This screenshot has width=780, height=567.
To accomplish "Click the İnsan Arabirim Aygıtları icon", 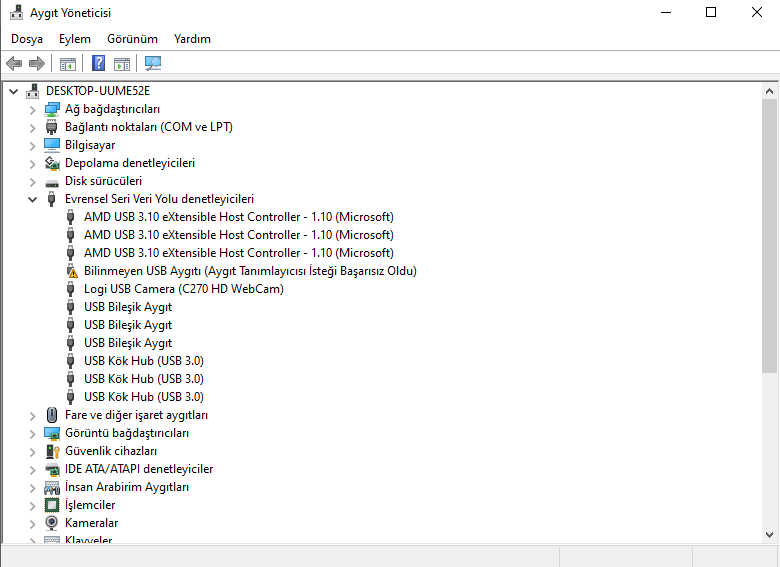I will pyautogui.click(x=52, y=487).
